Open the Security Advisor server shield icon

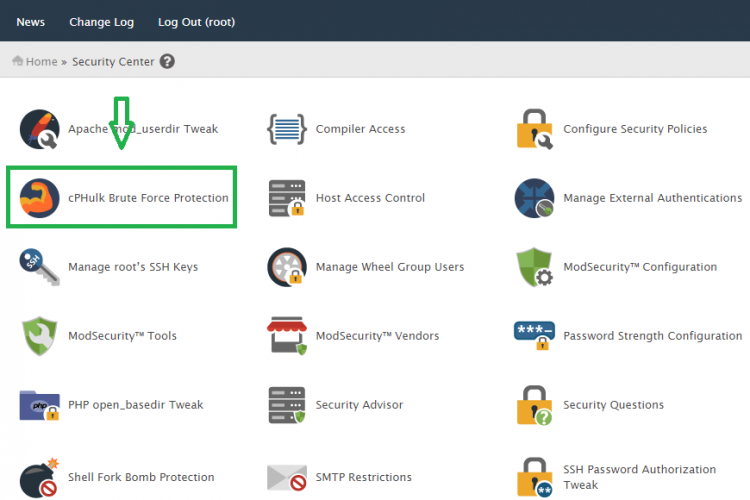[287, 405]
